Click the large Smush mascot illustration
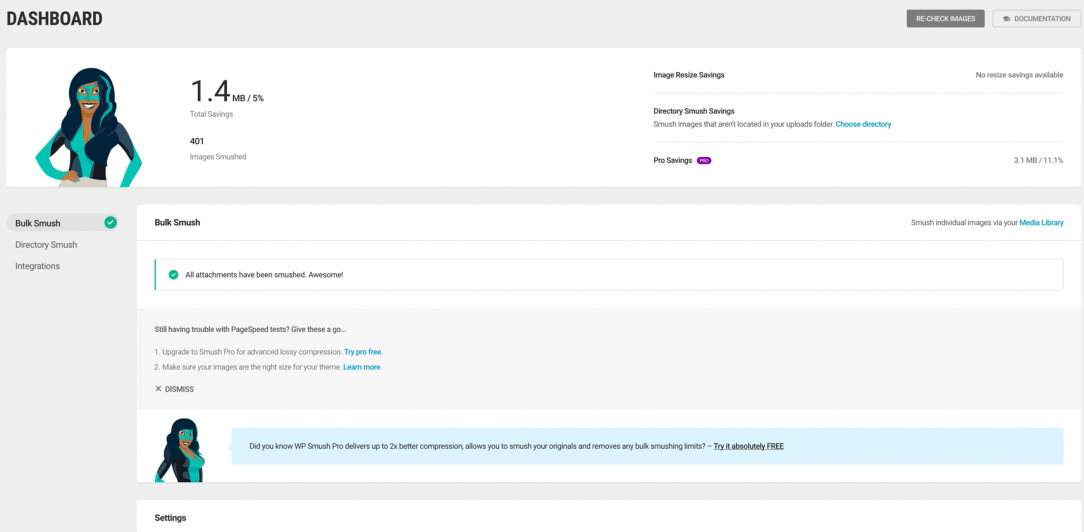Image resolution: width=1084 pixels, height=532 pixels. click(x=88, y=127)
